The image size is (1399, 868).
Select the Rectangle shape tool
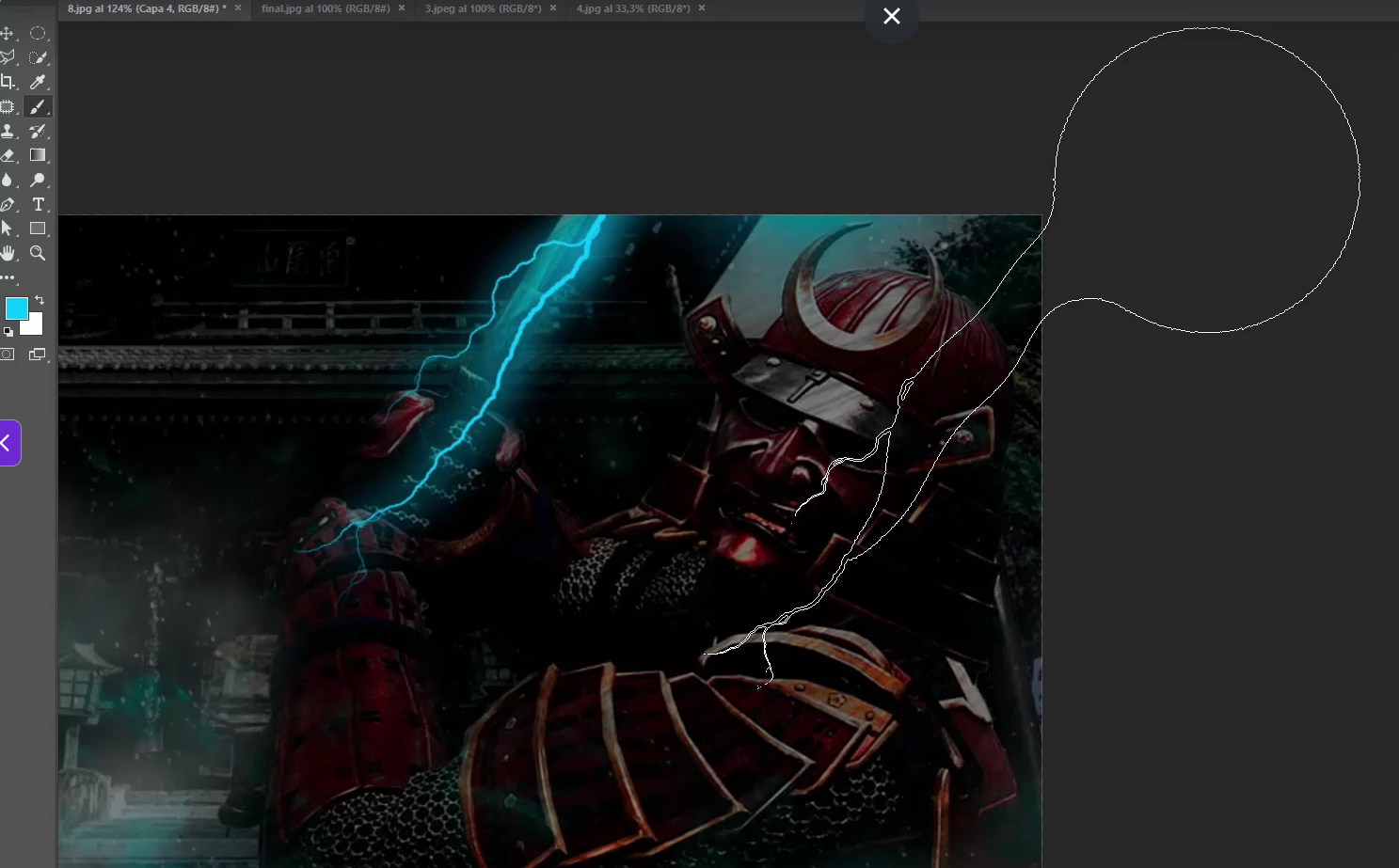point(38,229)
